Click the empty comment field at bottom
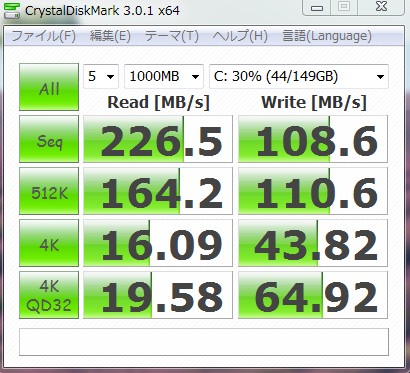Image resolution: width=410 pixels, height=373 pixels. [x=204, y=342]
